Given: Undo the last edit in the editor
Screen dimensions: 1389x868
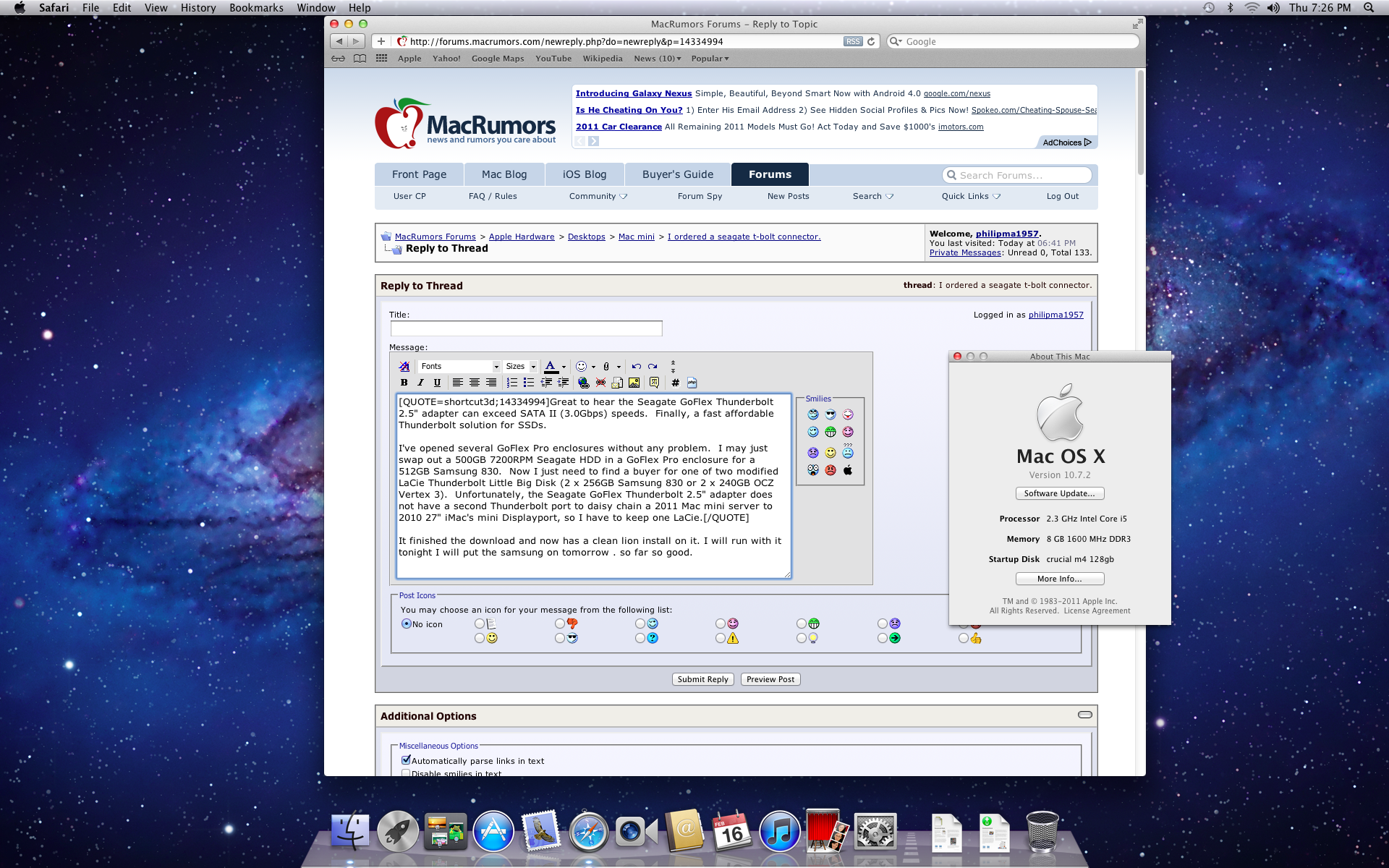Looking at the screenshot, I should point(637,367).
